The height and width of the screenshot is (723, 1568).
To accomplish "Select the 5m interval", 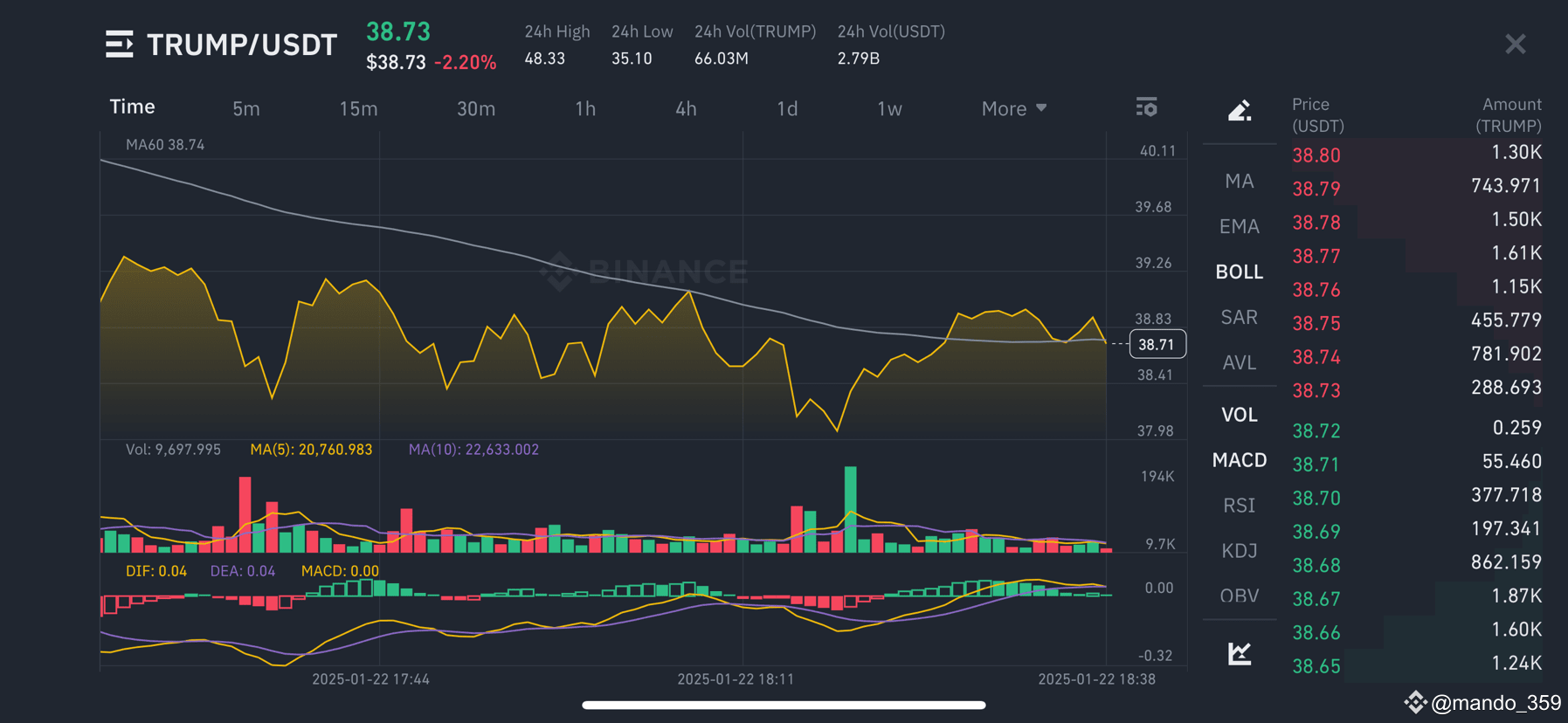I will pos(246,108).
